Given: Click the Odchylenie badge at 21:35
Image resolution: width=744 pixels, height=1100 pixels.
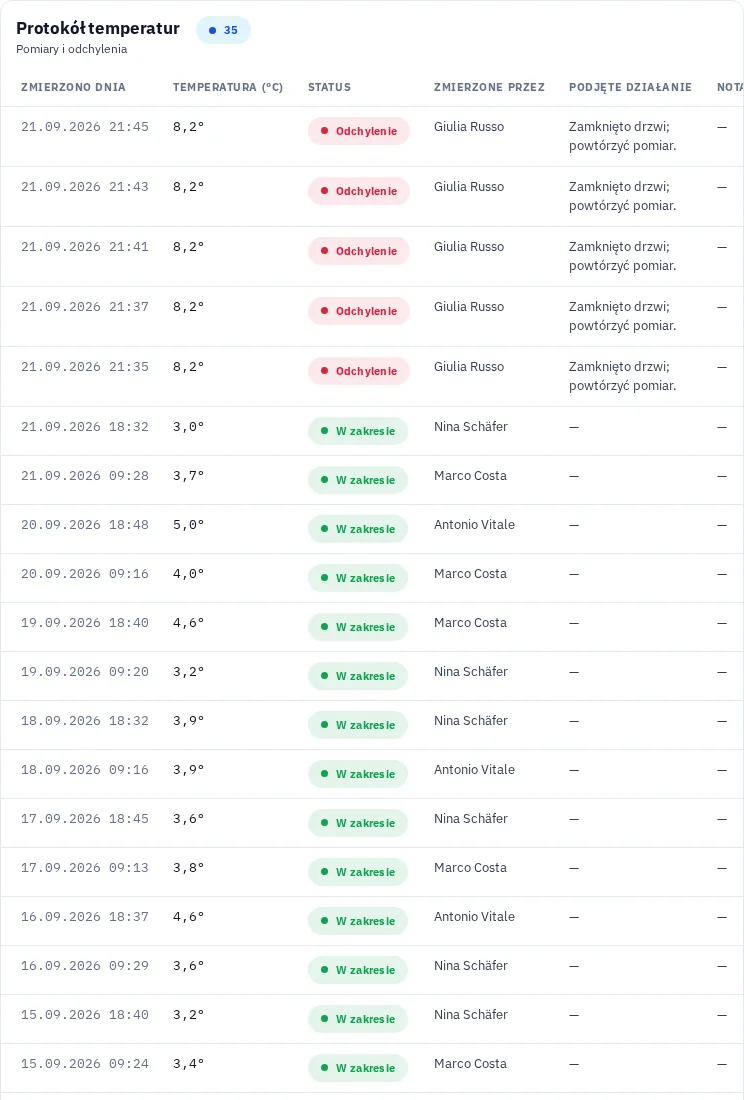Looking at the screenshot, I should (358, 371).
